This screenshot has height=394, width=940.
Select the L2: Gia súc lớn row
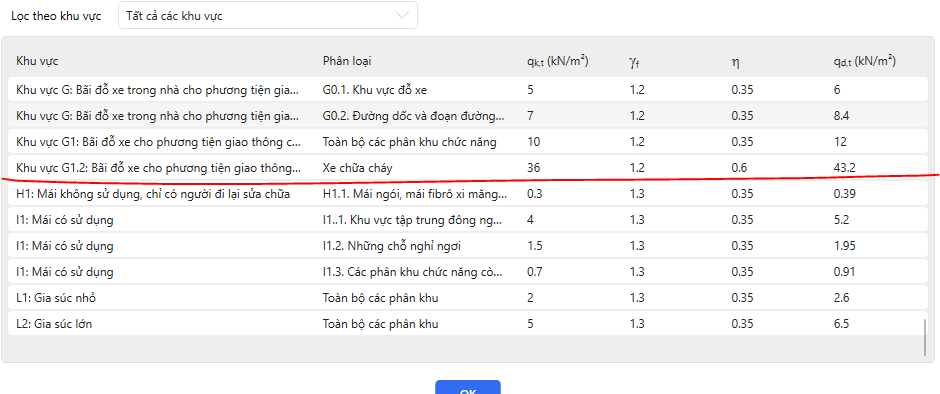(468, 324)
